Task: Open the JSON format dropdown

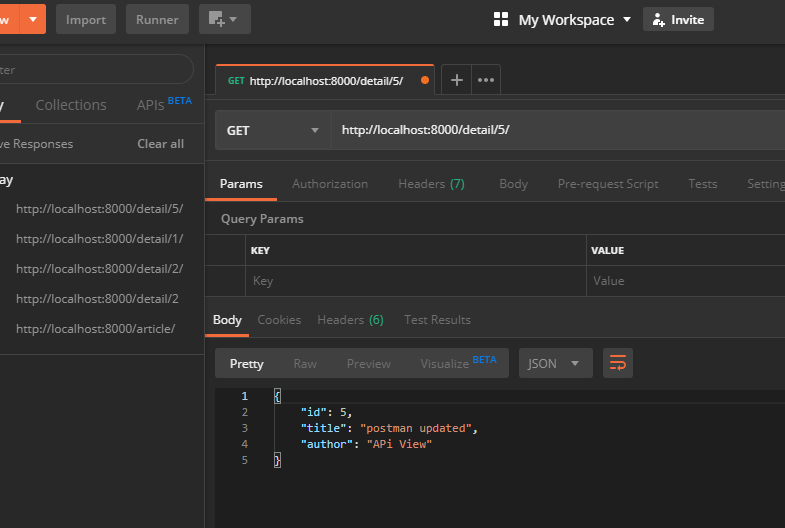Action: [x=555, y=363]
